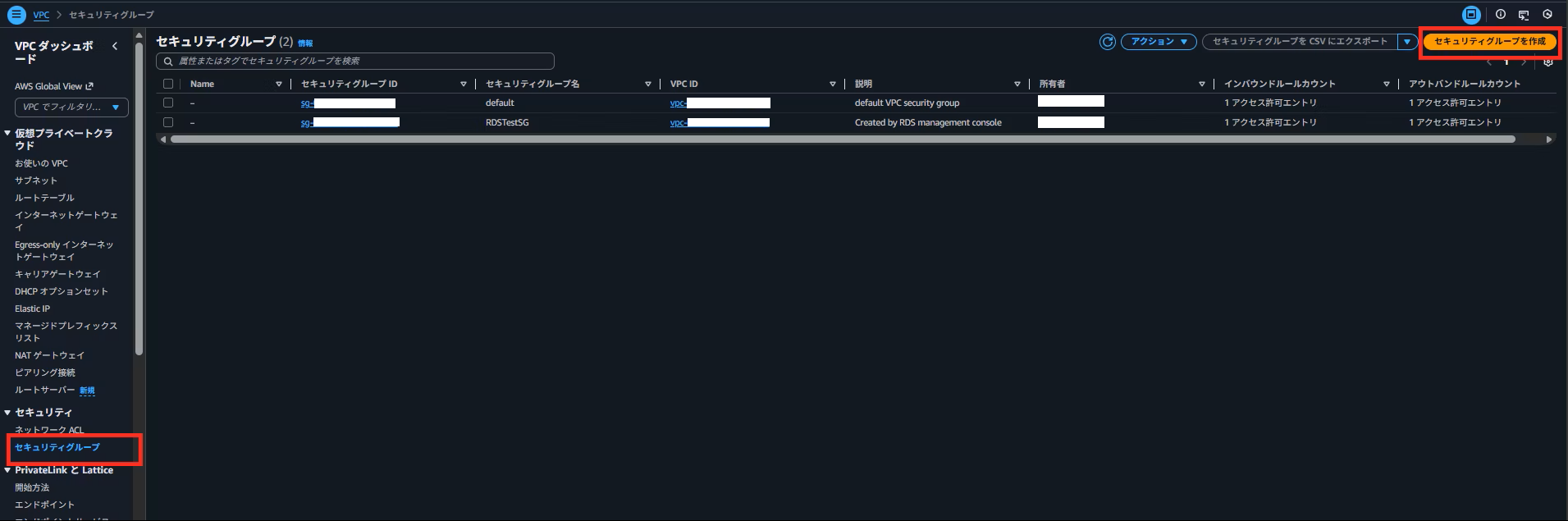The image size is (1568, 521).
Task: Sort by セキュリティグループ ID column
Action: pyautogui.click(x=464, y=84)
